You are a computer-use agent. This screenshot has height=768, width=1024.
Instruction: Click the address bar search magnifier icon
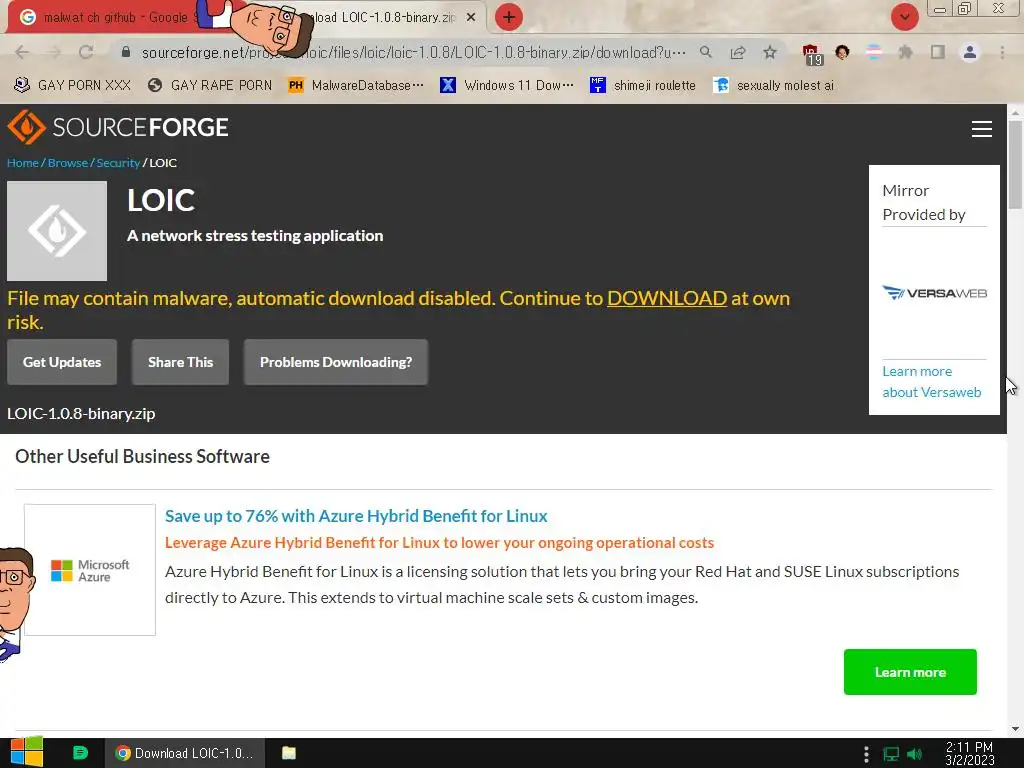(705, 52)
